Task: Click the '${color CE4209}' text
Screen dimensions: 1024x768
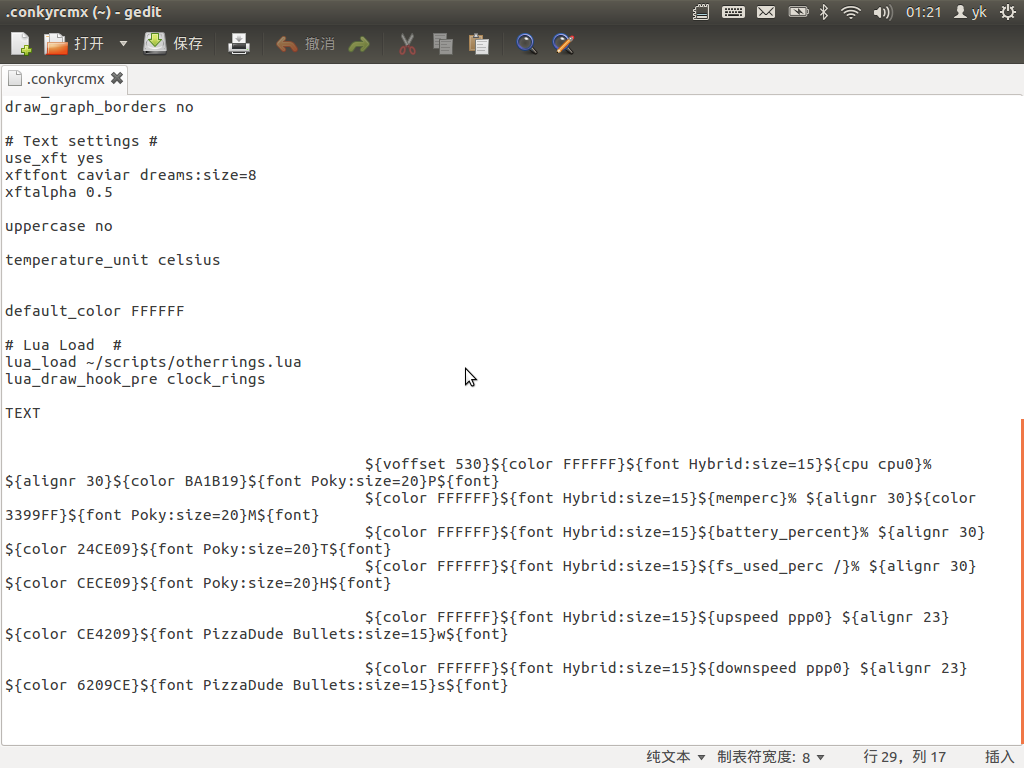Action: point(72,634)
